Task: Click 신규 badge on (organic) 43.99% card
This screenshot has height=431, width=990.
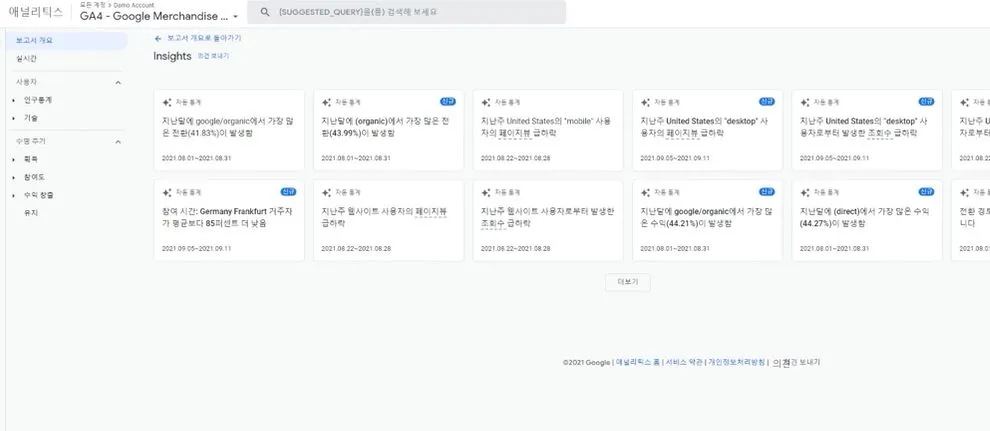Action: (x=448, y=102)
